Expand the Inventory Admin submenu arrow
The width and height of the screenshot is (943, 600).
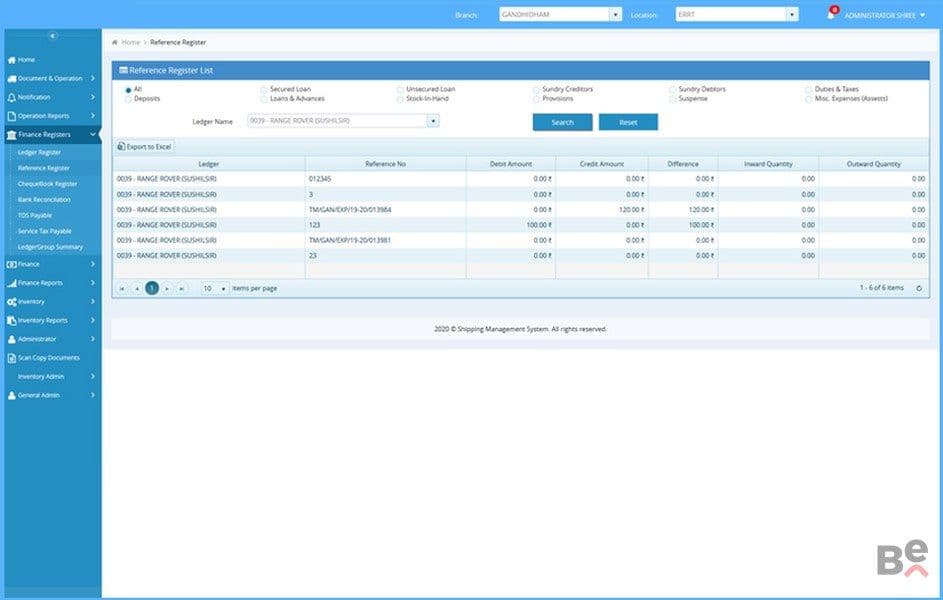pyautogui.click(x=93, y=376)
